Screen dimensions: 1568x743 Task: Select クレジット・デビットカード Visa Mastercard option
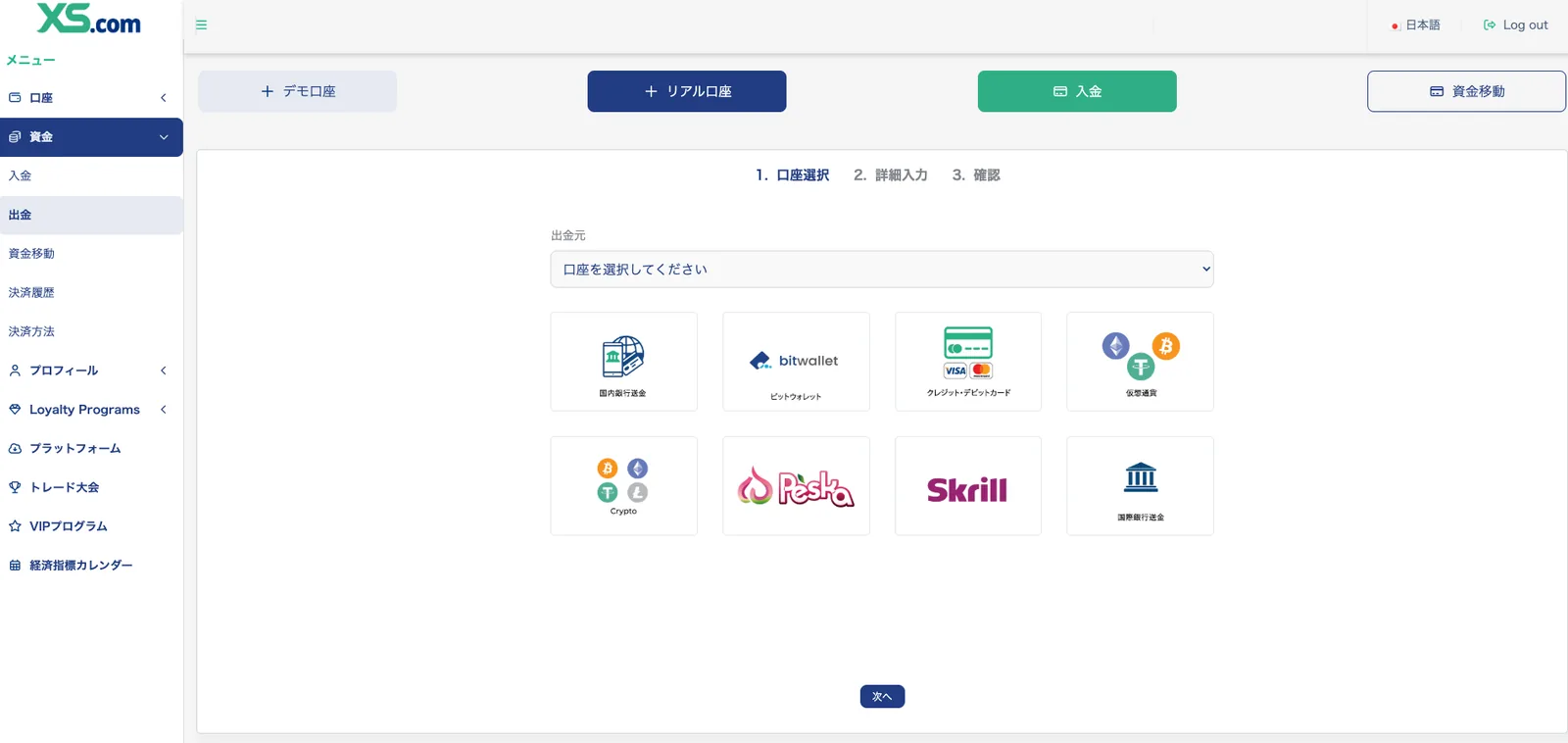click(968, 362)
